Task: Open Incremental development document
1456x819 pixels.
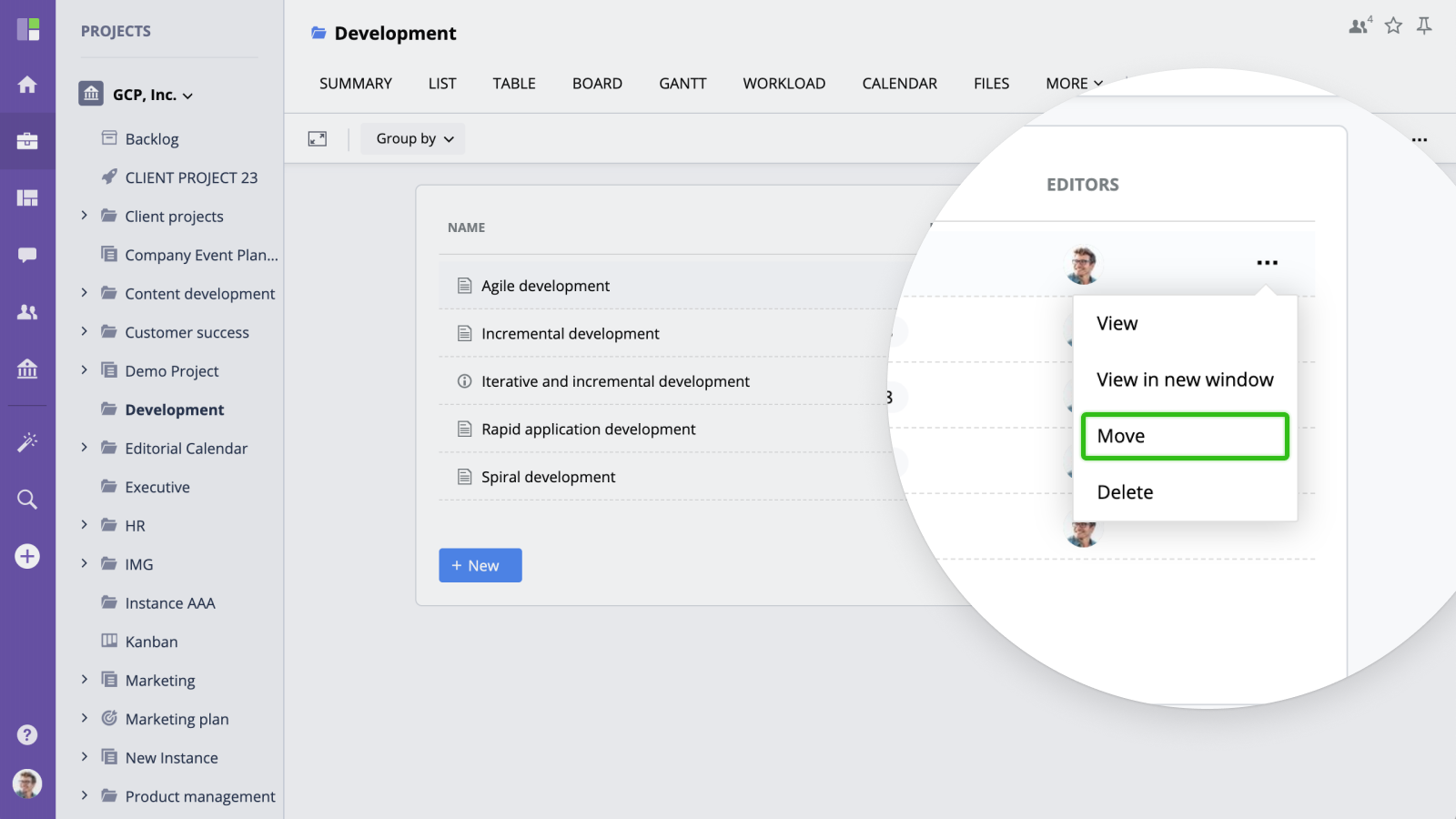Action: point(570,334)
